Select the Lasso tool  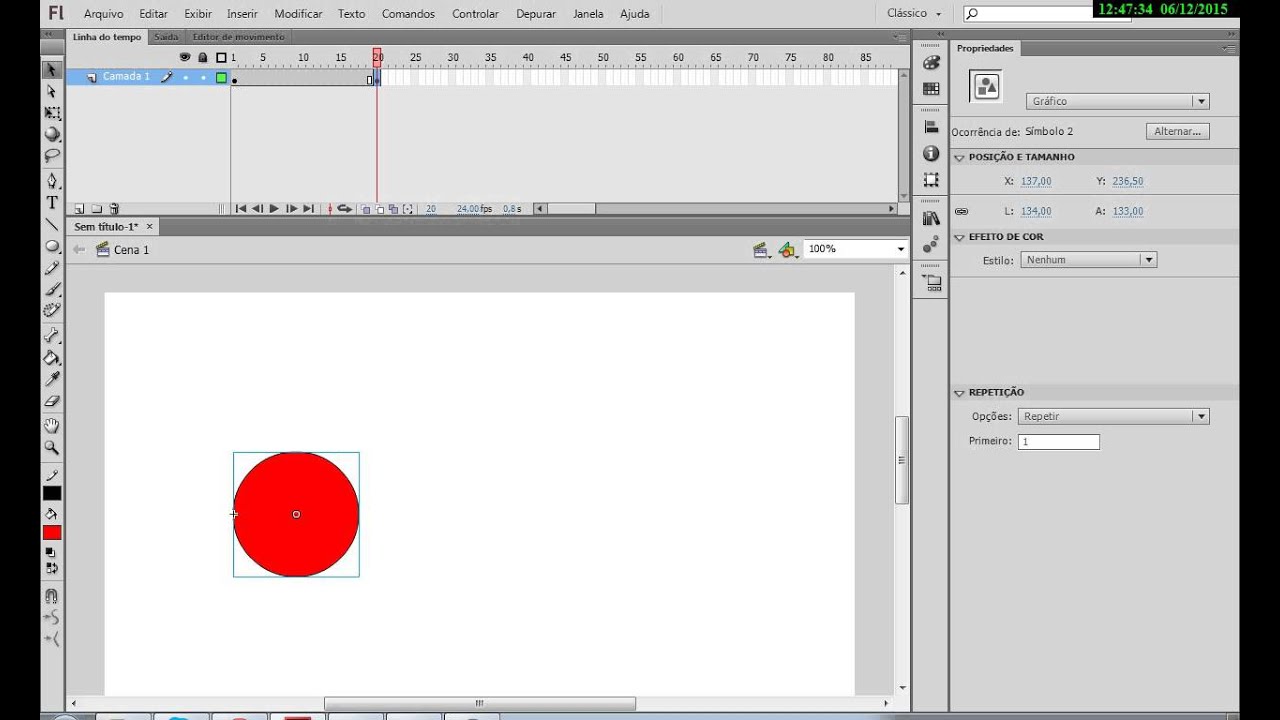pyautogui.click(x=52, y=156)
